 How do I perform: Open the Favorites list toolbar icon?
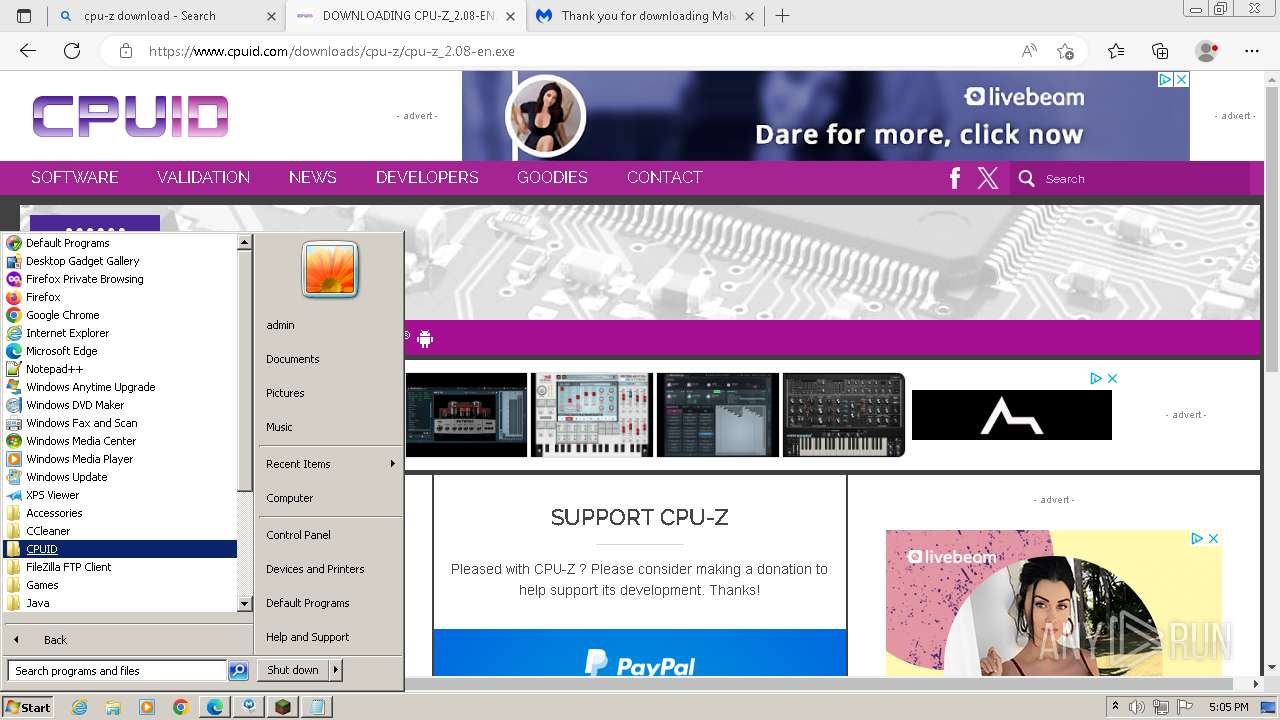pos(1116,51)
